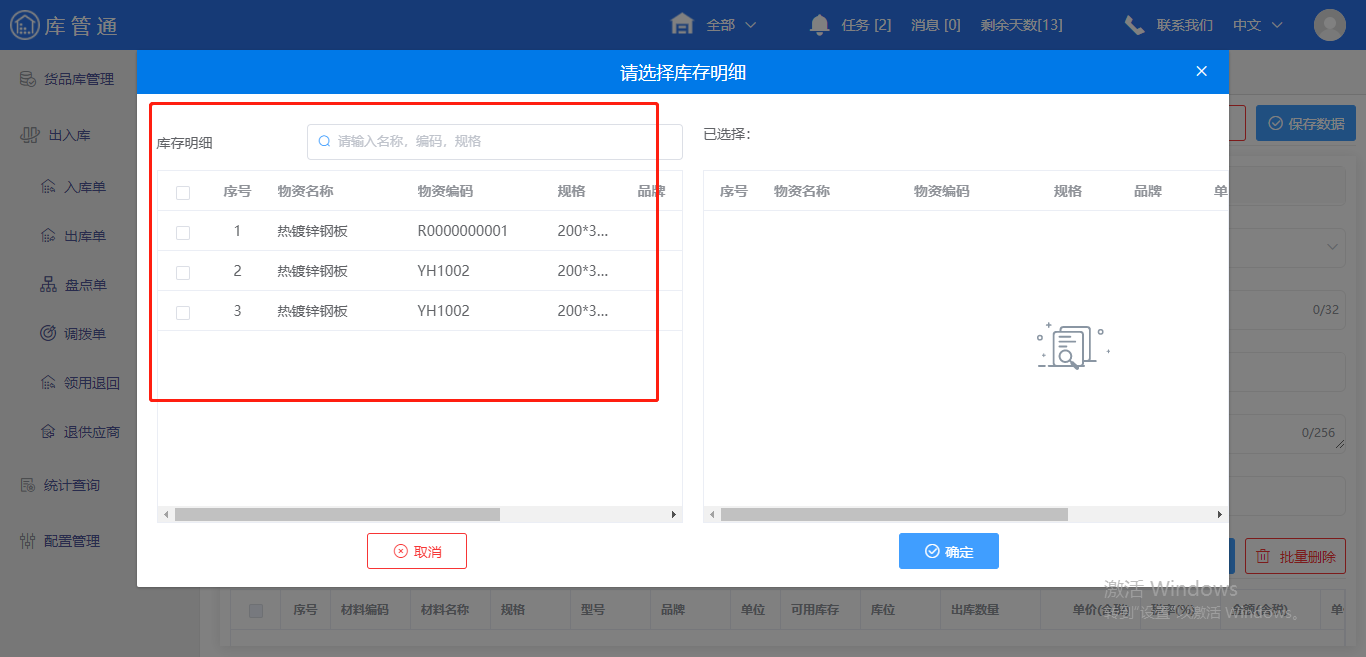Open 领用退回 page
The width and height of the screenshot is (1366, 657).
[x=92, y=383]
